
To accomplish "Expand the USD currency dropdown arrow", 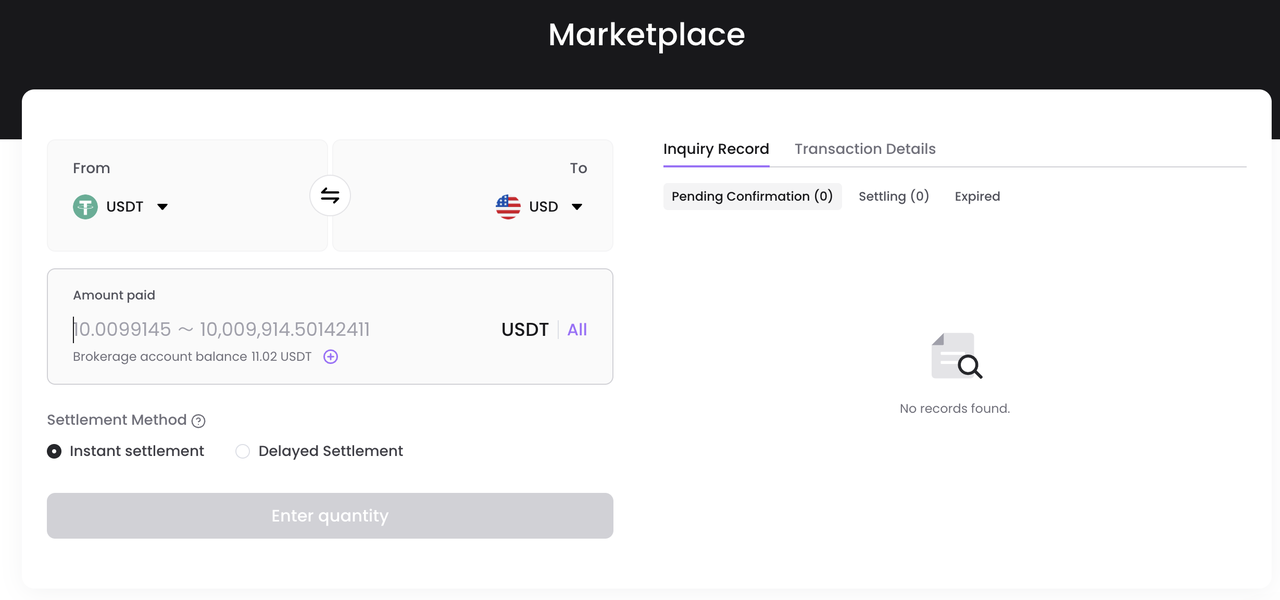I will (577, 207).
